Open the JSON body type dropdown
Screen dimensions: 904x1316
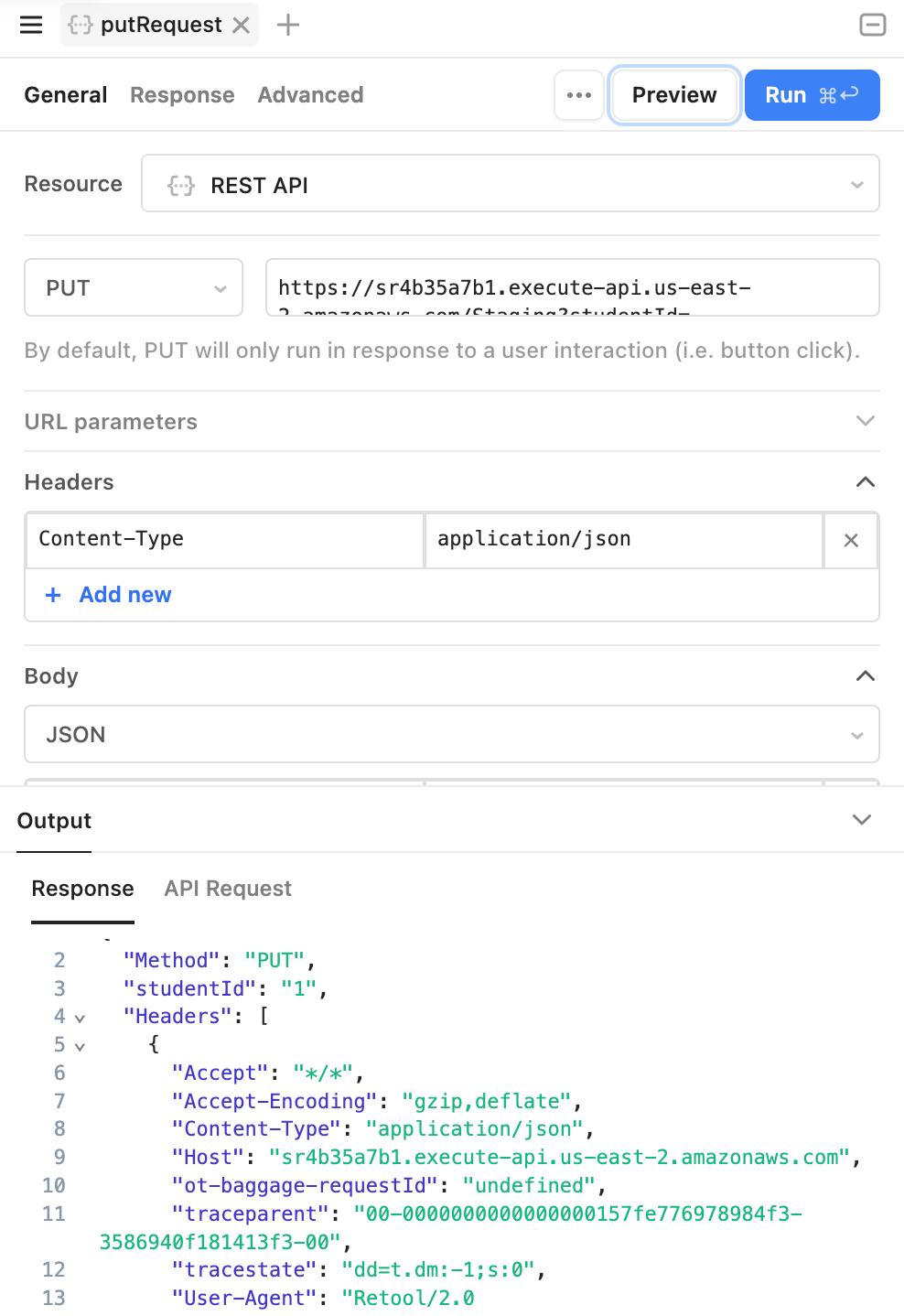pos(452,734)
